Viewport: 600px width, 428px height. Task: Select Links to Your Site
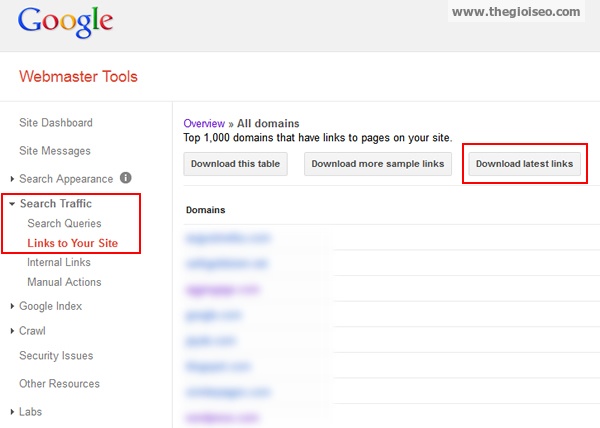(x=72, y=243)
